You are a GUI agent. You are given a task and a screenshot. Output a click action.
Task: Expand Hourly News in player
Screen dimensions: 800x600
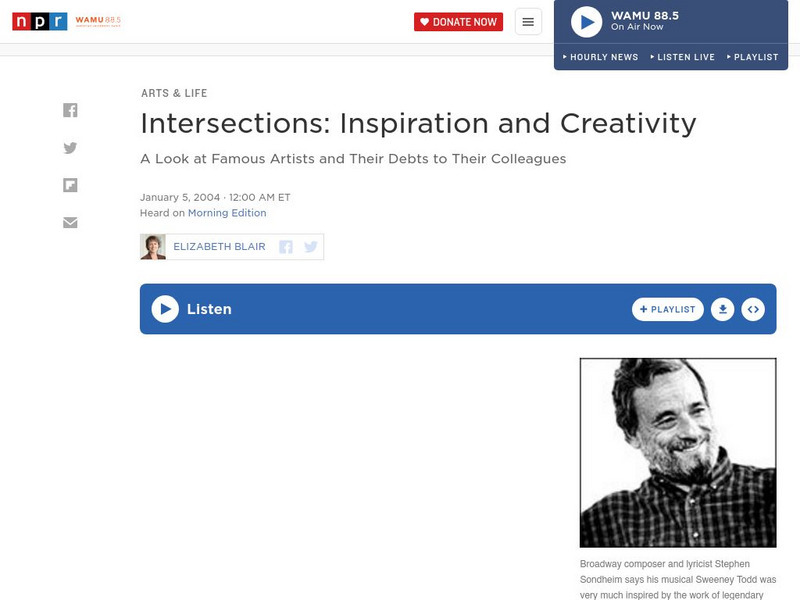pos(600,57)
